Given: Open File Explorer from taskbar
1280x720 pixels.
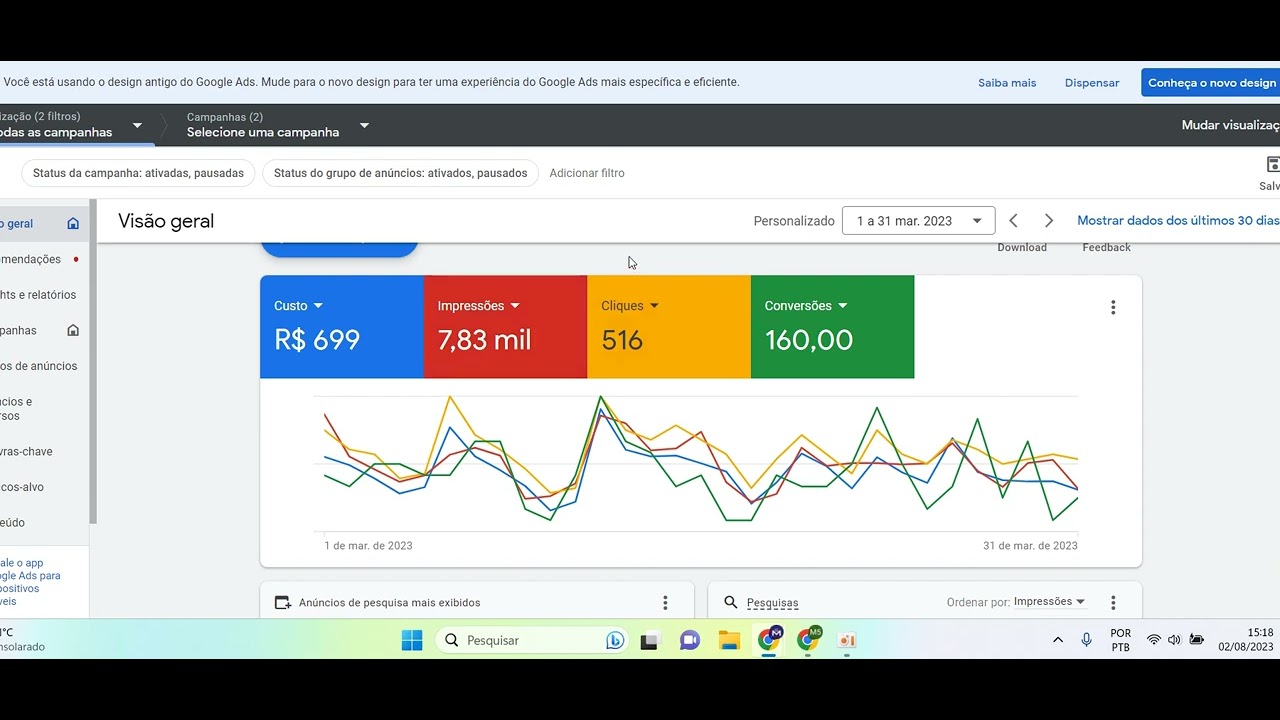Looking at the screenshot, I should click(729, 640).
